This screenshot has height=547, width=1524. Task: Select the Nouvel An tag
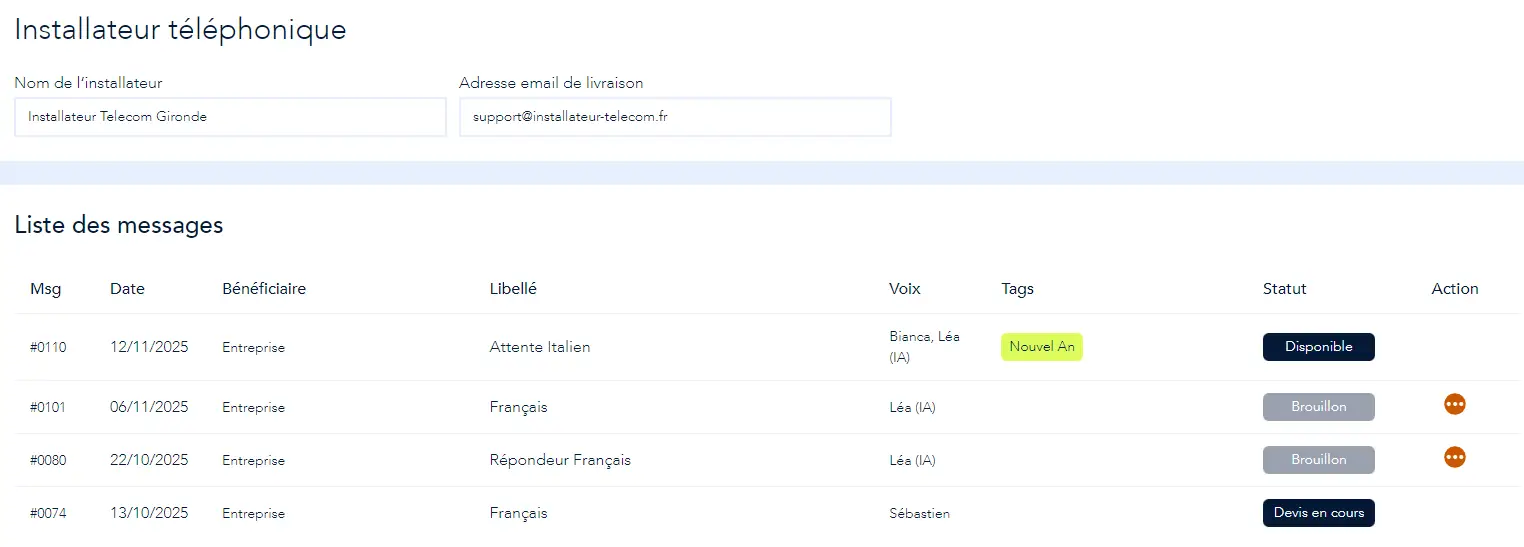tap(1041, 347)
